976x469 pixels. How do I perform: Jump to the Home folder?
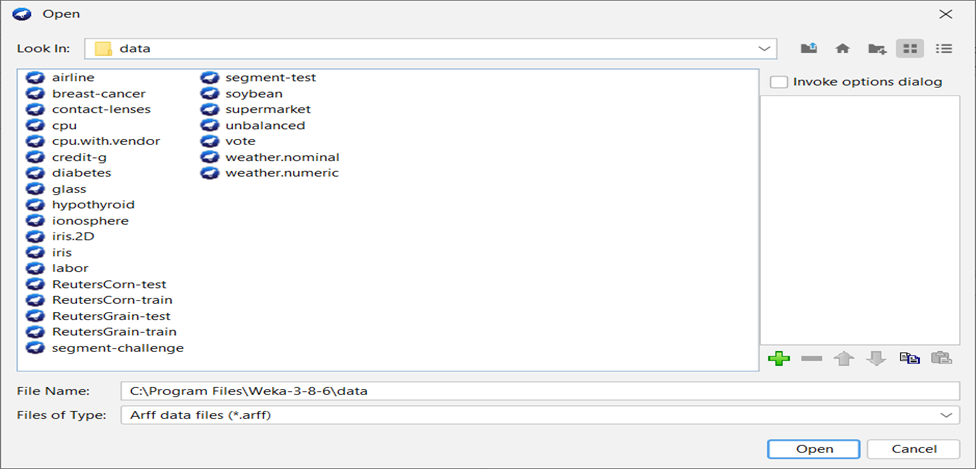pos(842,49)
